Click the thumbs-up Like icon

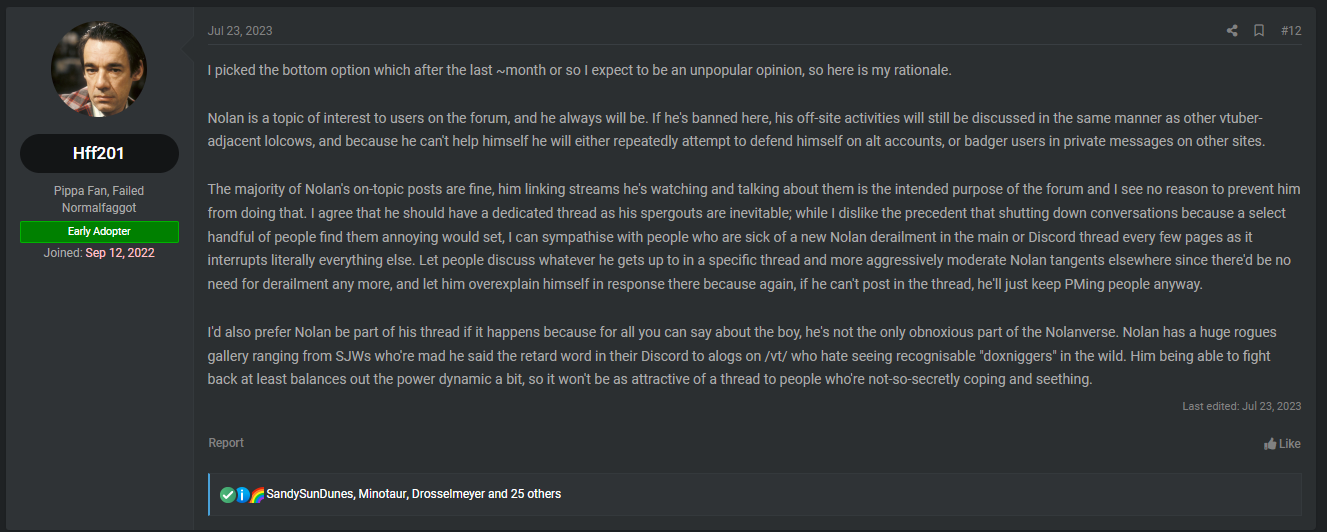coord(1270,444)
